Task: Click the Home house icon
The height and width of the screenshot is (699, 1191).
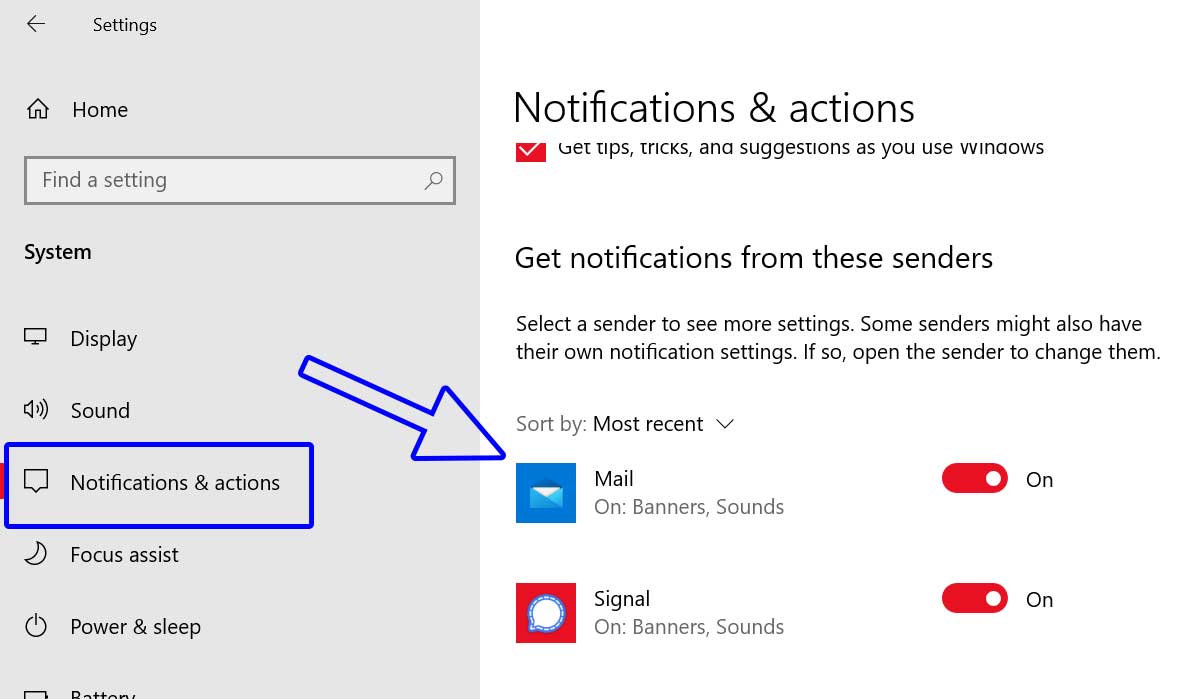Action: pos(37,109)
